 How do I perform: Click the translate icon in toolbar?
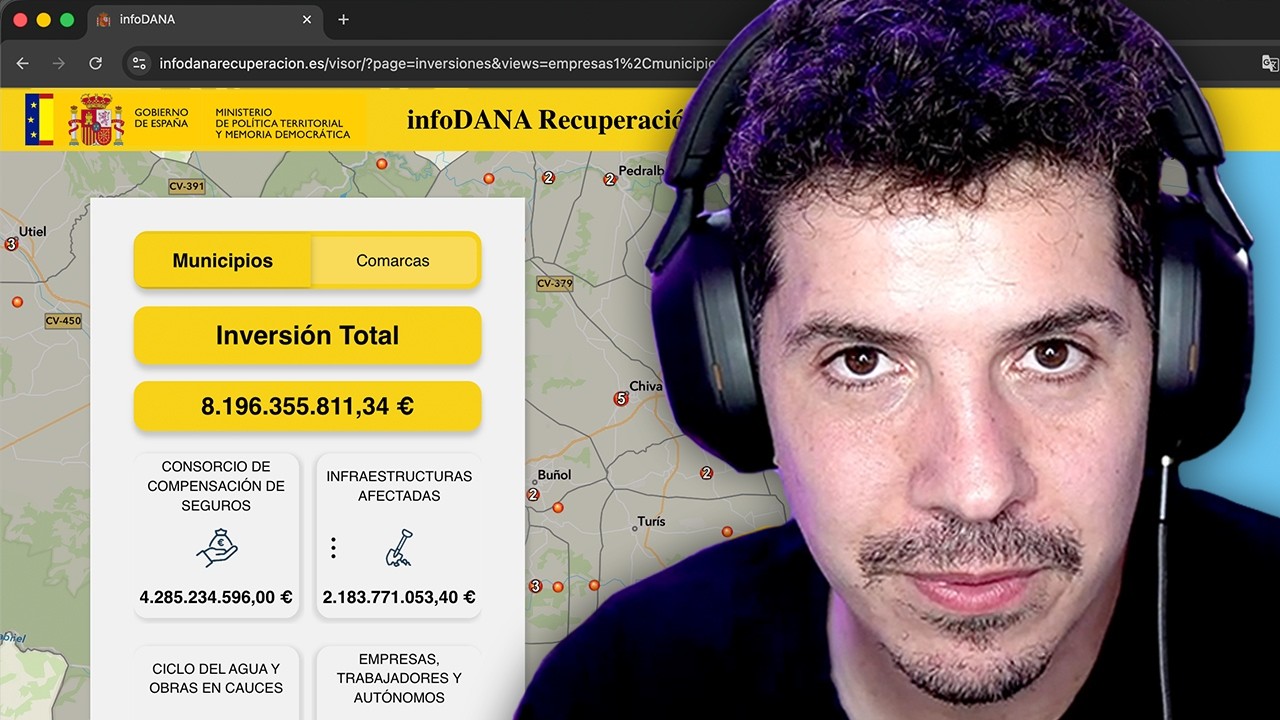1269,63
